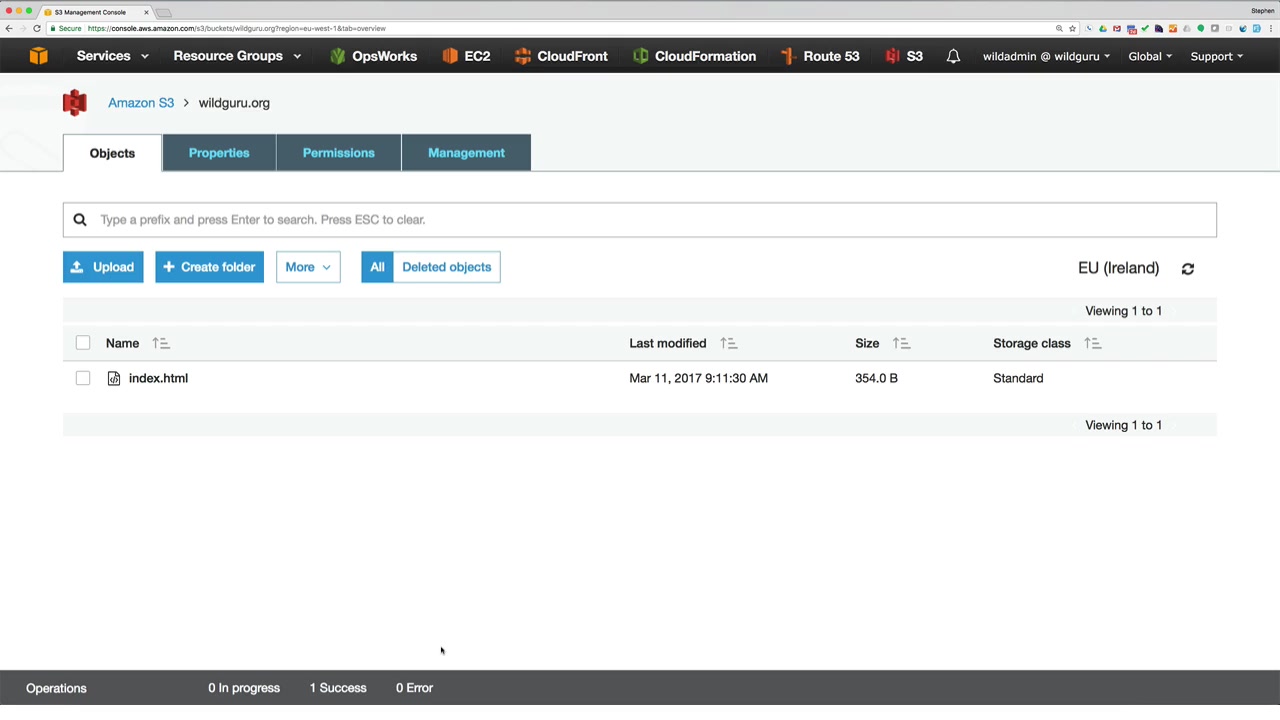Open the CloudFront shortcut icon
Screen dimensions: 1280x720
522,56
